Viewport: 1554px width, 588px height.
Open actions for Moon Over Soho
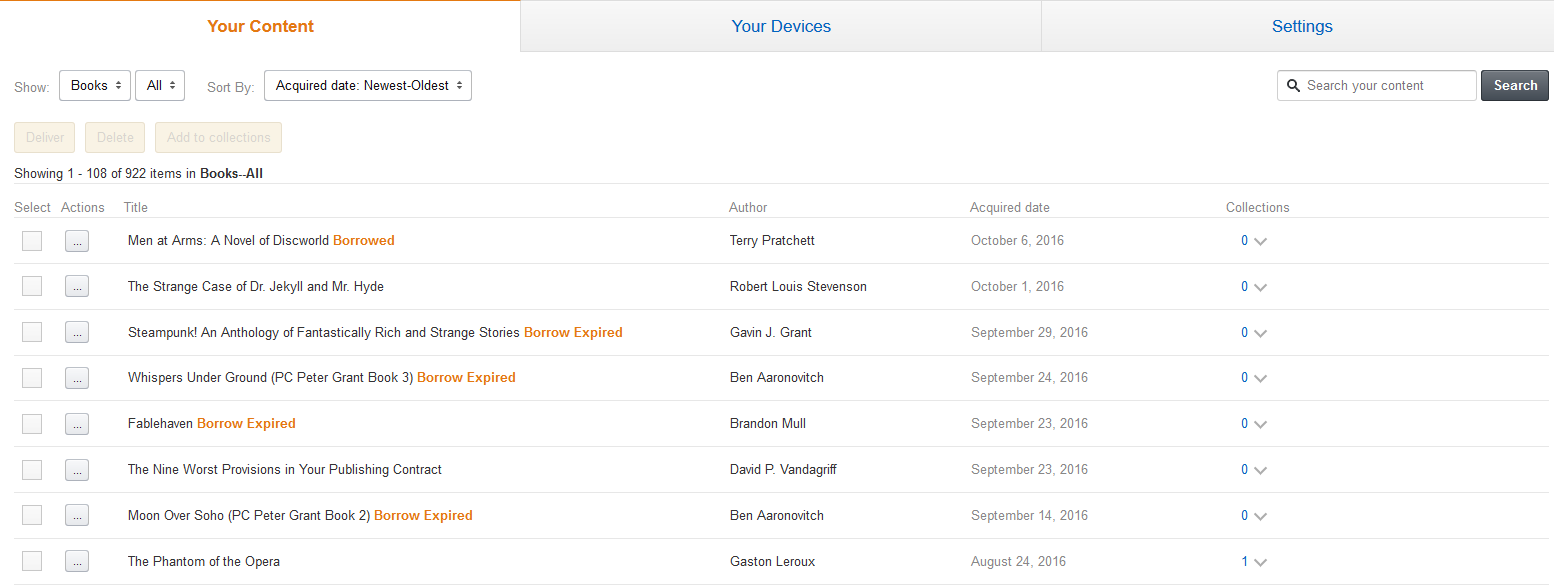pos(77,516)
